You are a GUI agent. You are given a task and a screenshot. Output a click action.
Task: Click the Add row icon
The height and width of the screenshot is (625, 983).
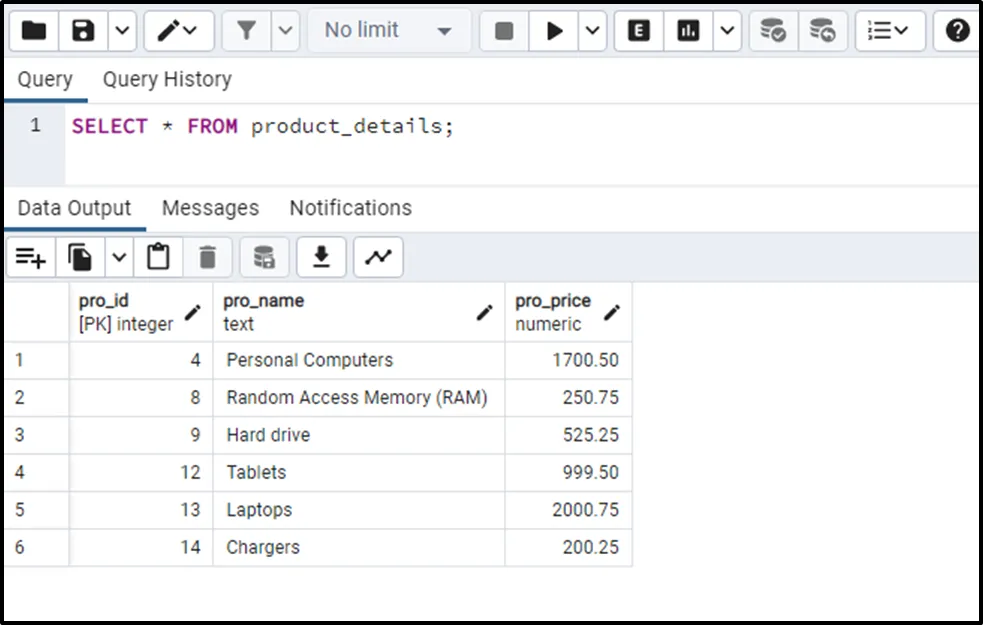click(31, 257)
